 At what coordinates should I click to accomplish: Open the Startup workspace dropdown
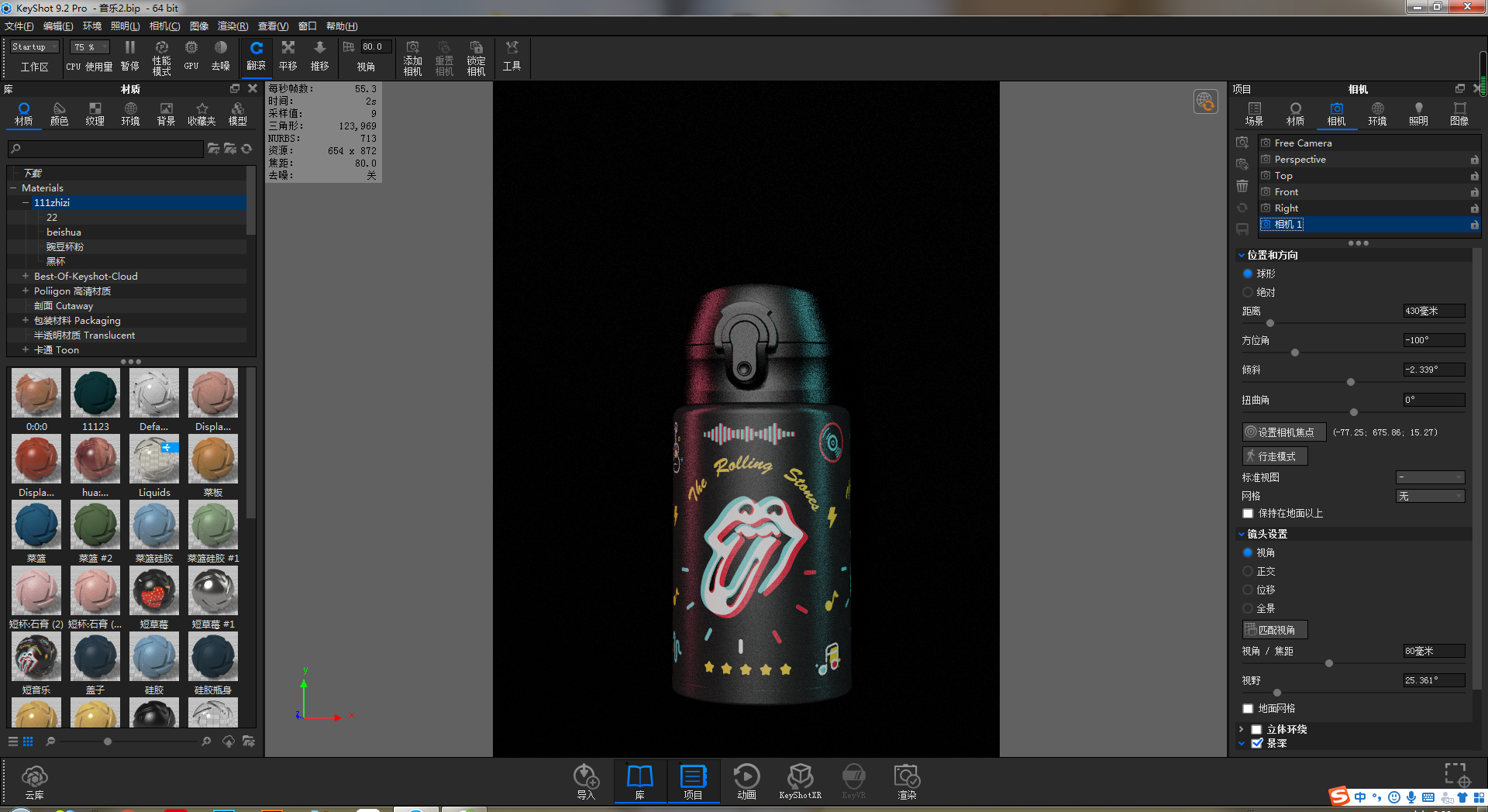pos(33,46)
